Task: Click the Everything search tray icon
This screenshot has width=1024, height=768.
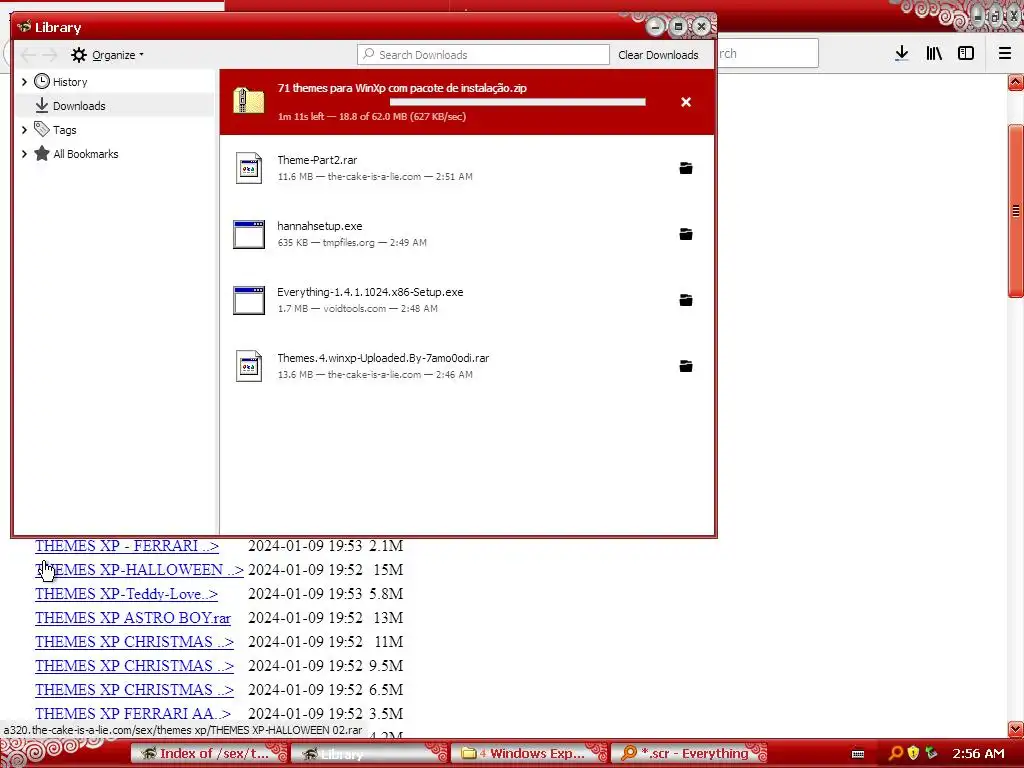Action: [896, 753]
